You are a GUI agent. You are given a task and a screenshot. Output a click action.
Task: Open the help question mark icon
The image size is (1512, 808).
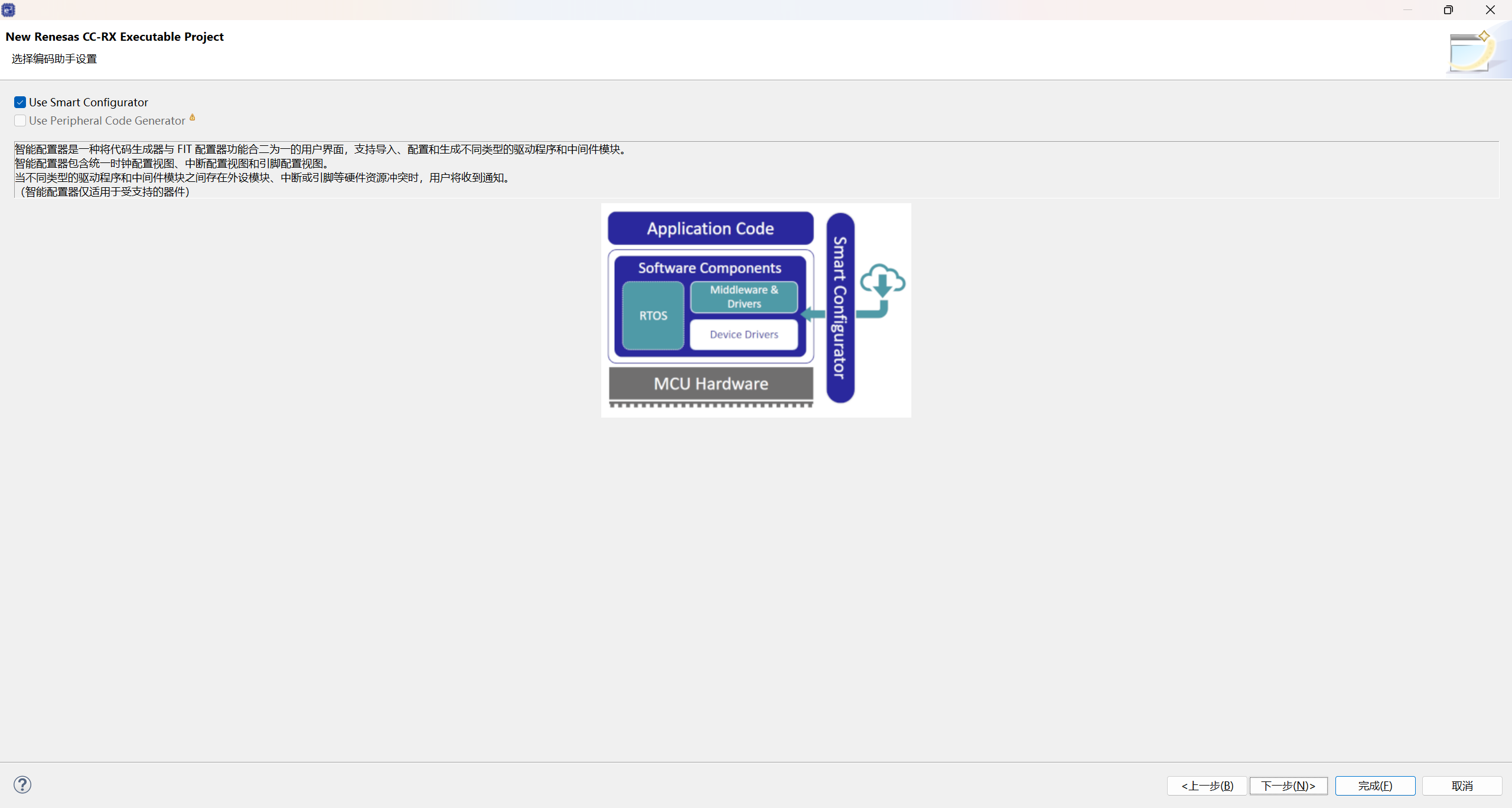point(22,784)
